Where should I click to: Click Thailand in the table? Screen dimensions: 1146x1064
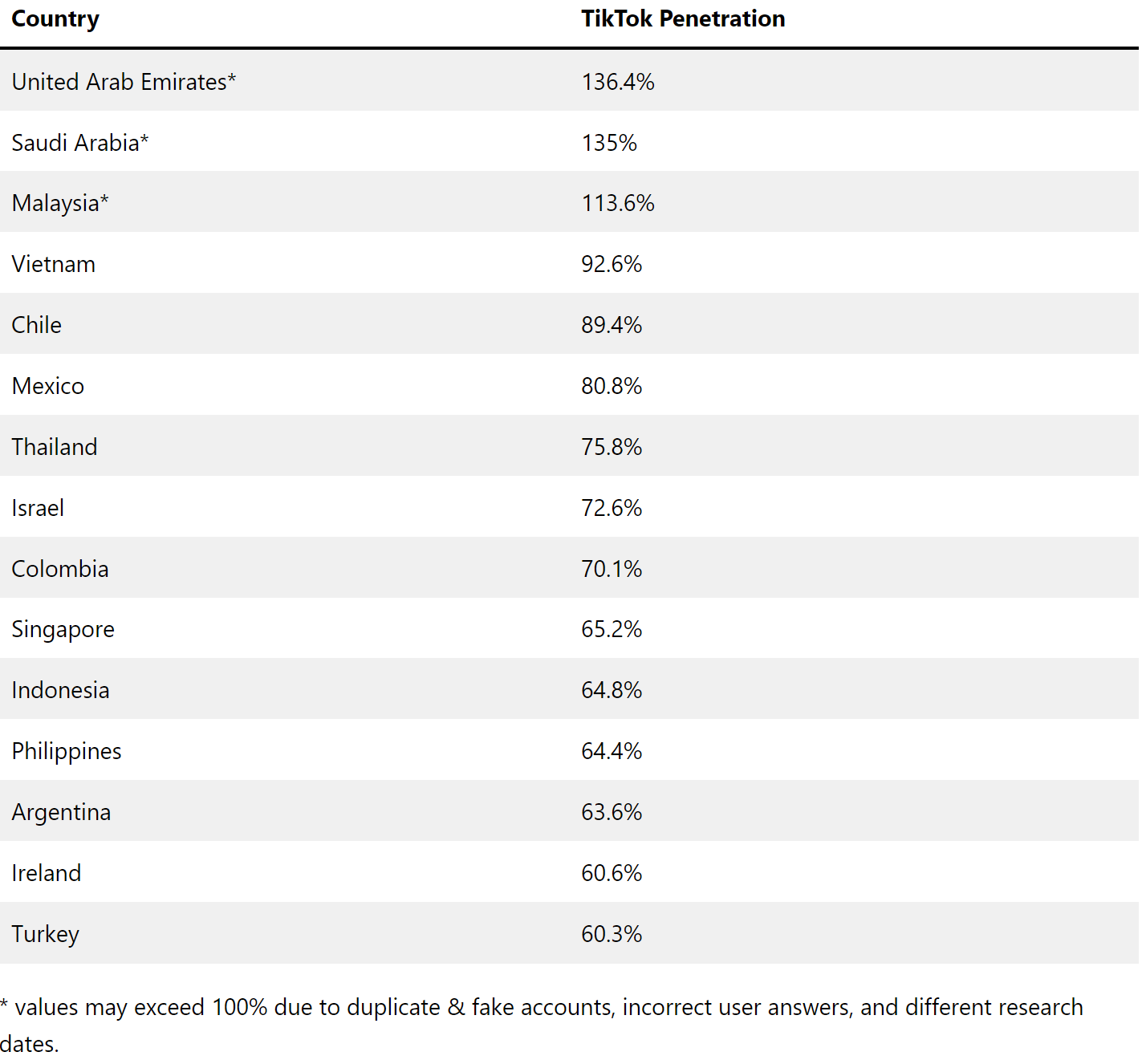(x=55, y=447)
